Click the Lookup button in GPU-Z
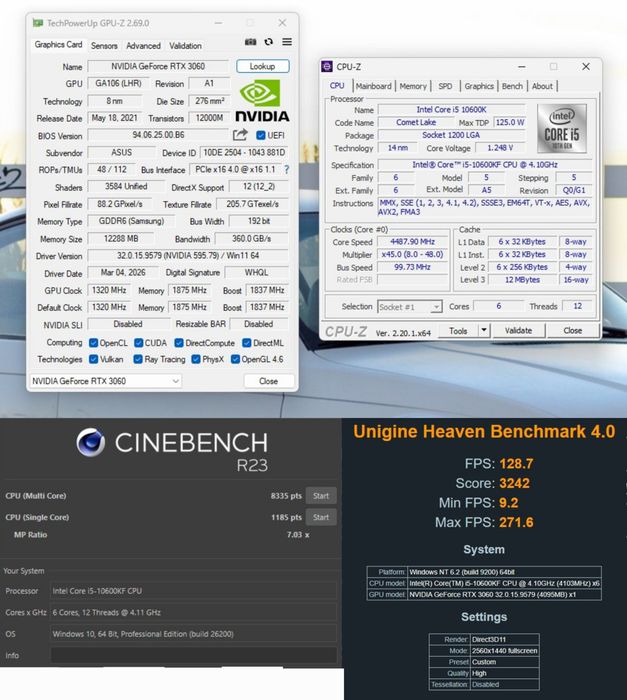 (263, 67)
